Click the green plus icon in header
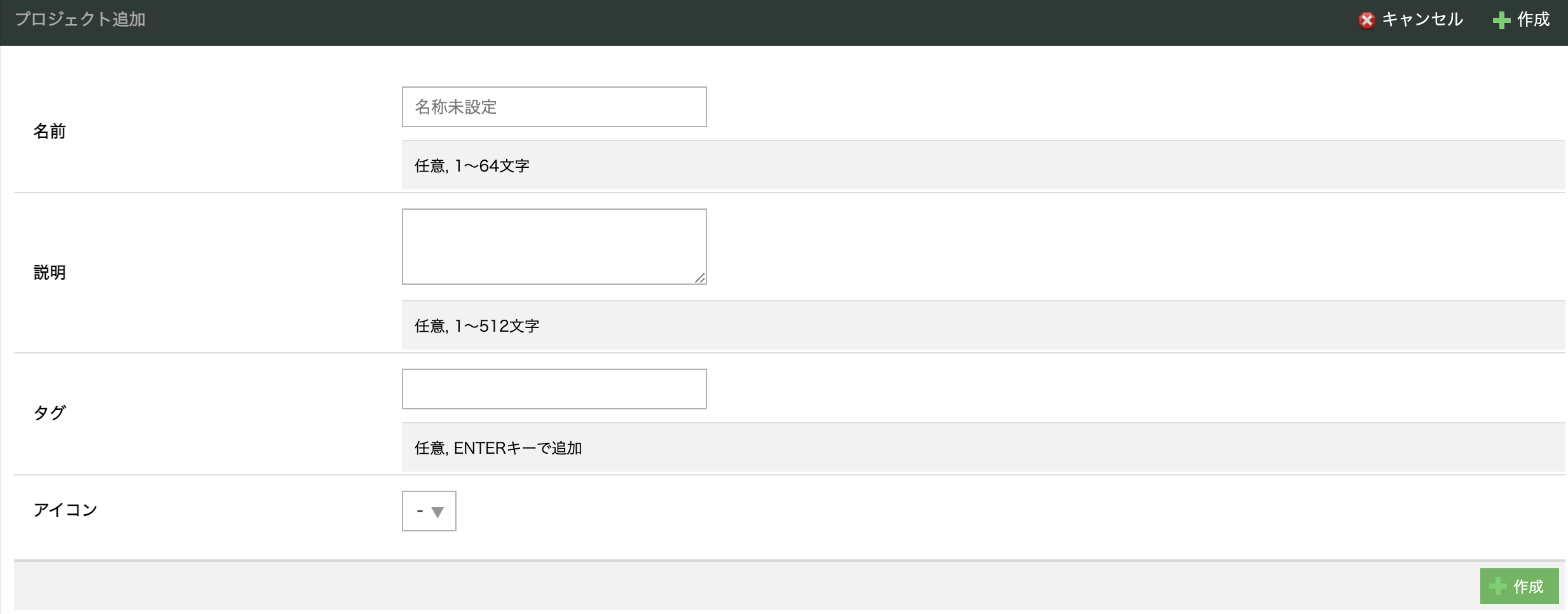 tap(1501, 20)
